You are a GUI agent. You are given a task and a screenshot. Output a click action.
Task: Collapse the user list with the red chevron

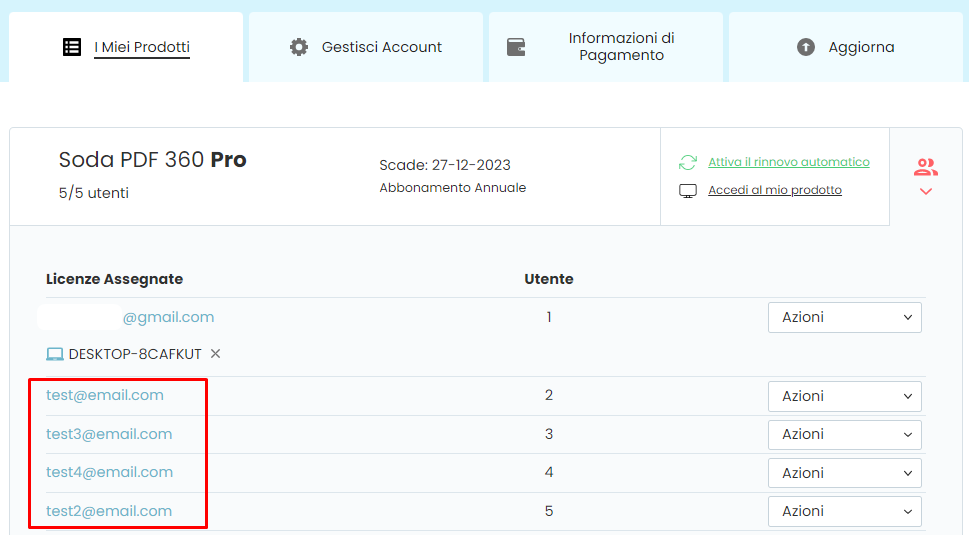926,192
